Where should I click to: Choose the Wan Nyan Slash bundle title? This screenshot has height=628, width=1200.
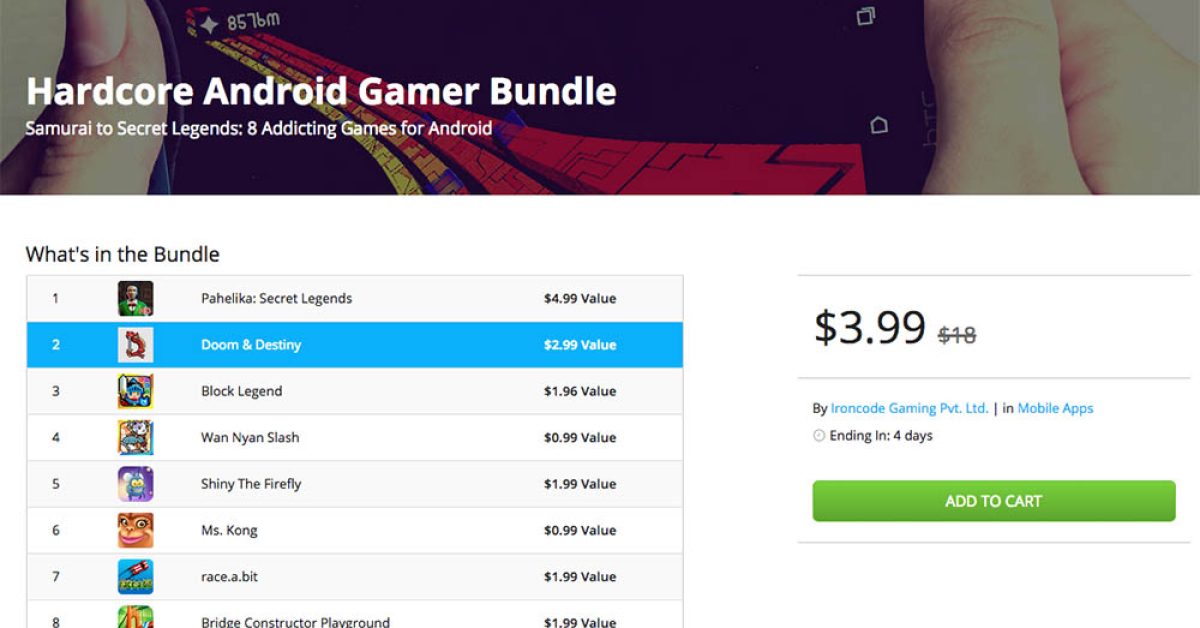(250, 437)
